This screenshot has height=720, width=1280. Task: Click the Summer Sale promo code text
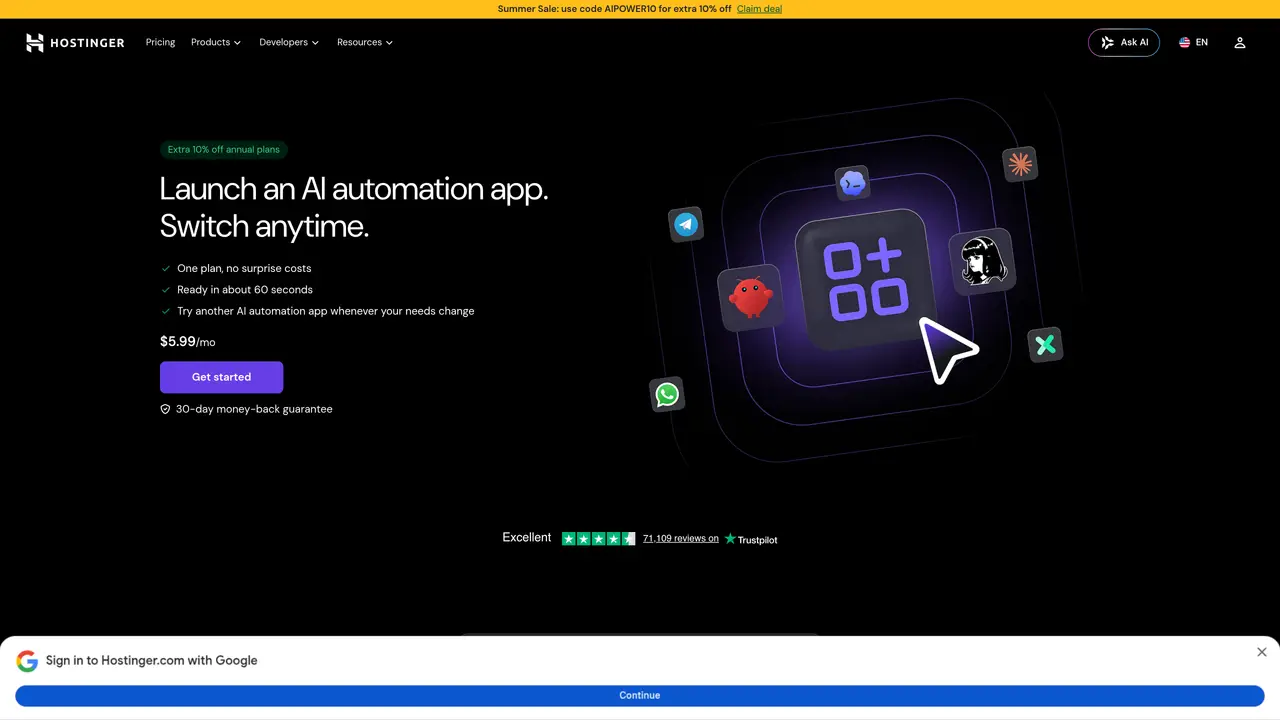pos(614,9)
